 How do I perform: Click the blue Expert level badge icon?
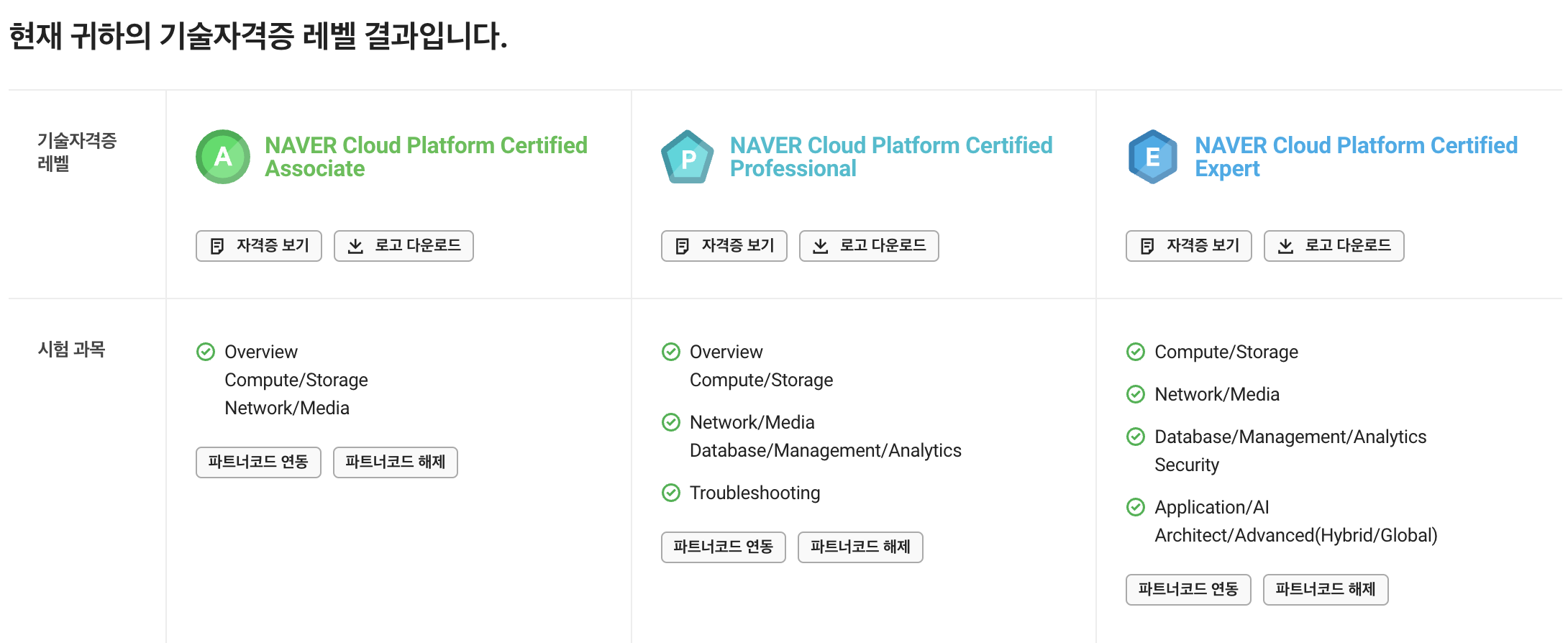pyautogui.click(x=1153, y=157)
